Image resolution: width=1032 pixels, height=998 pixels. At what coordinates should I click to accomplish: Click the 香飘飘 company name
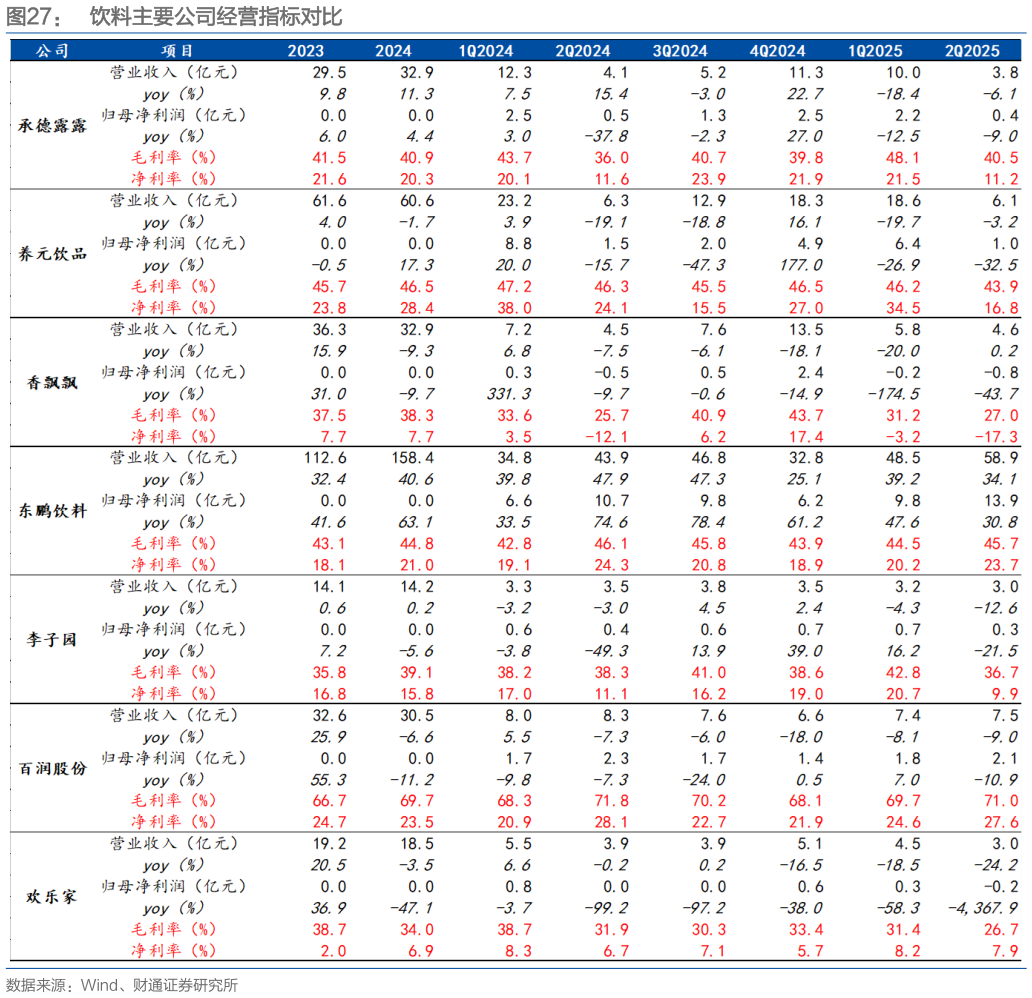click(53, 382)
